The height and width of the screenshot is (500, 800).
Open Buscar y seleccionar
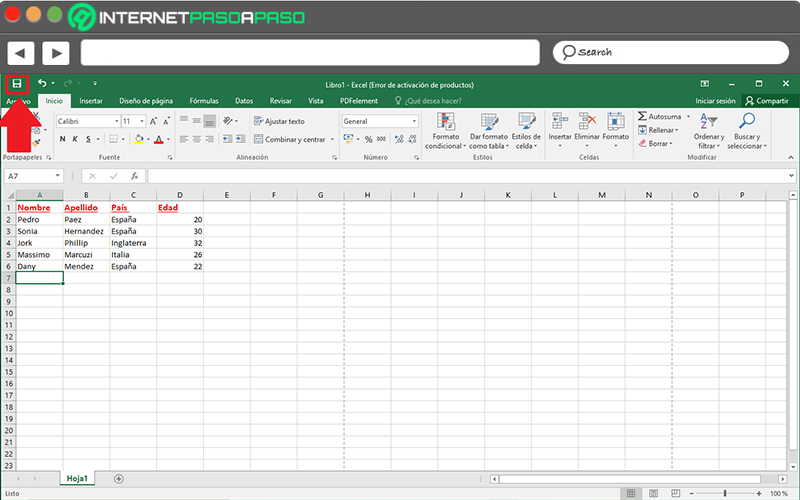(747, 131)
